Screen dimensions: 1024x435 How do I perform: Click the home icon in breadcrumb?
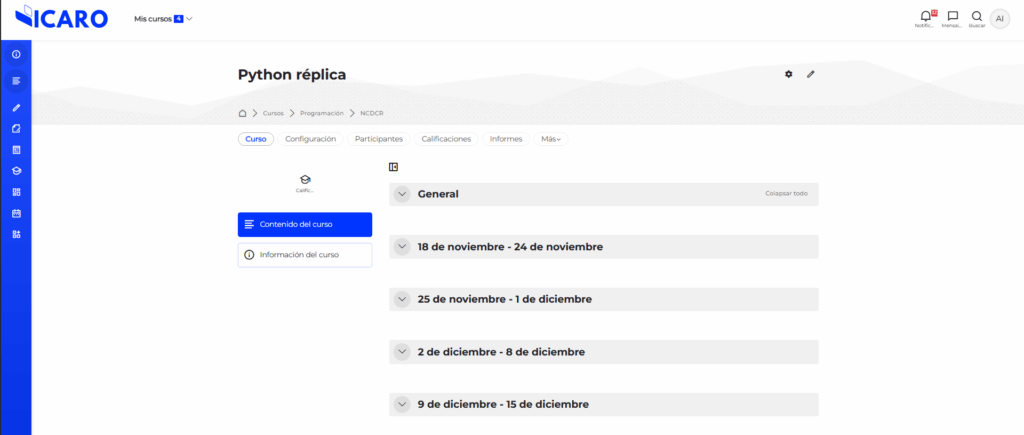(242, 113)
